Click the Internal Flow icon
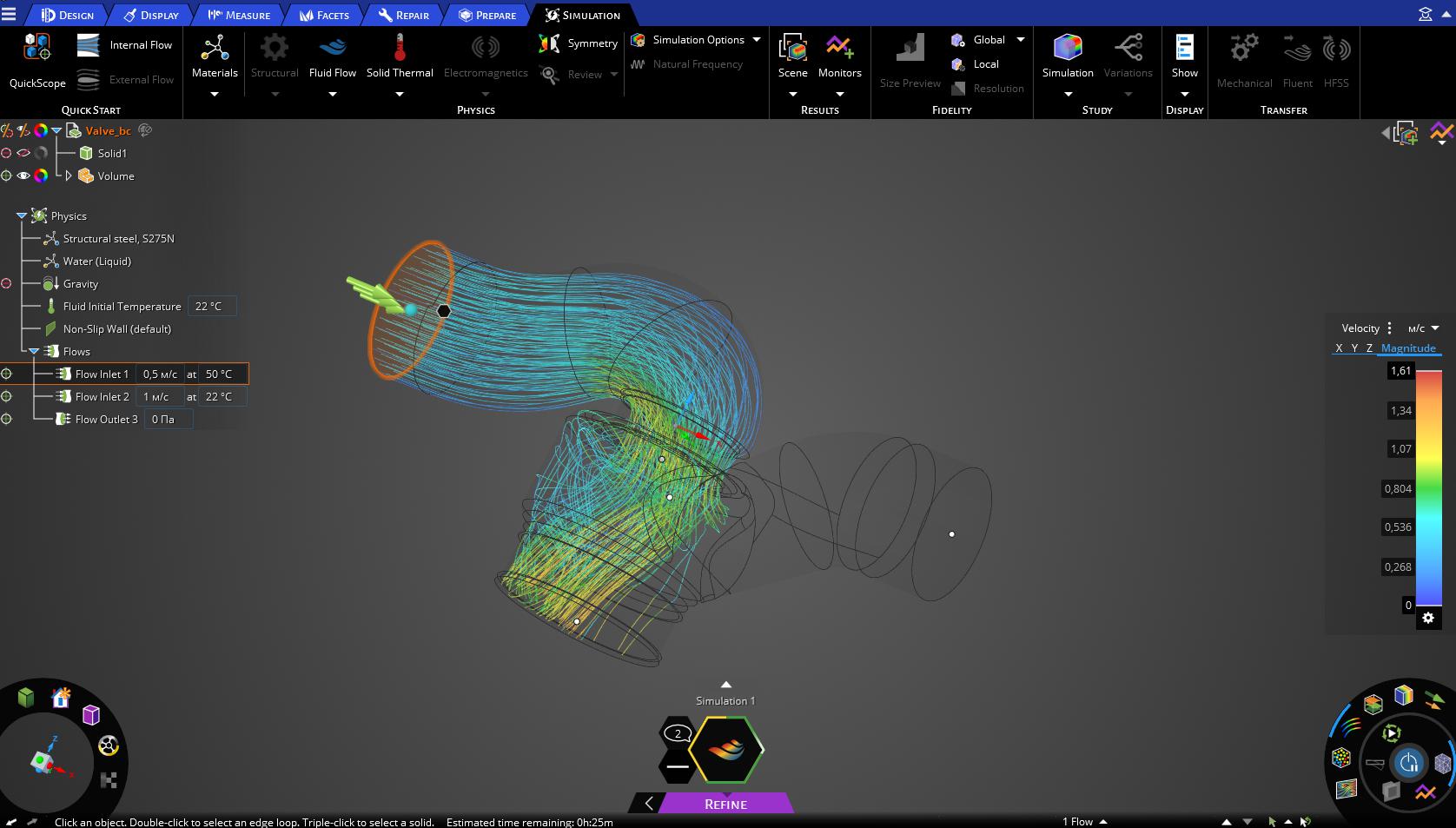The image size is (1456, 828). (89, 45)
